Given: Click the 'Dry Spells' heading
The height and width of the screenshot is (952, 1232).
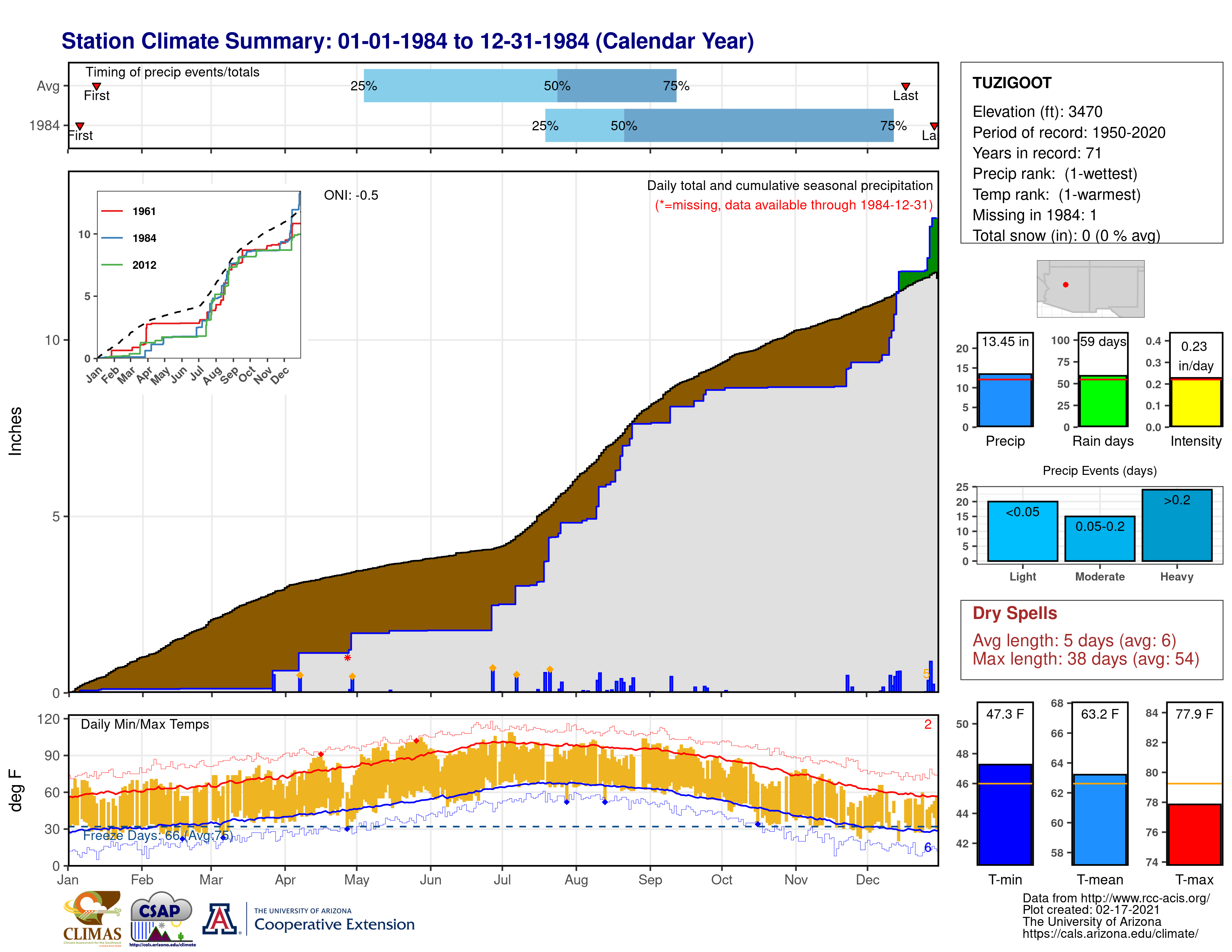Looking at the screenshot, I should (x=1015, y=613).
